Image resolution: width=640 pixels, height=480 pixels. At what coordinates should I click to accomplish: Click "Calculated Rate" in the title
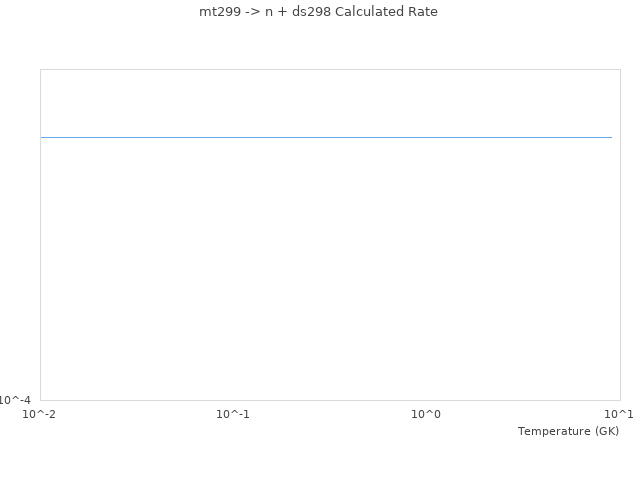pos(386,12)
